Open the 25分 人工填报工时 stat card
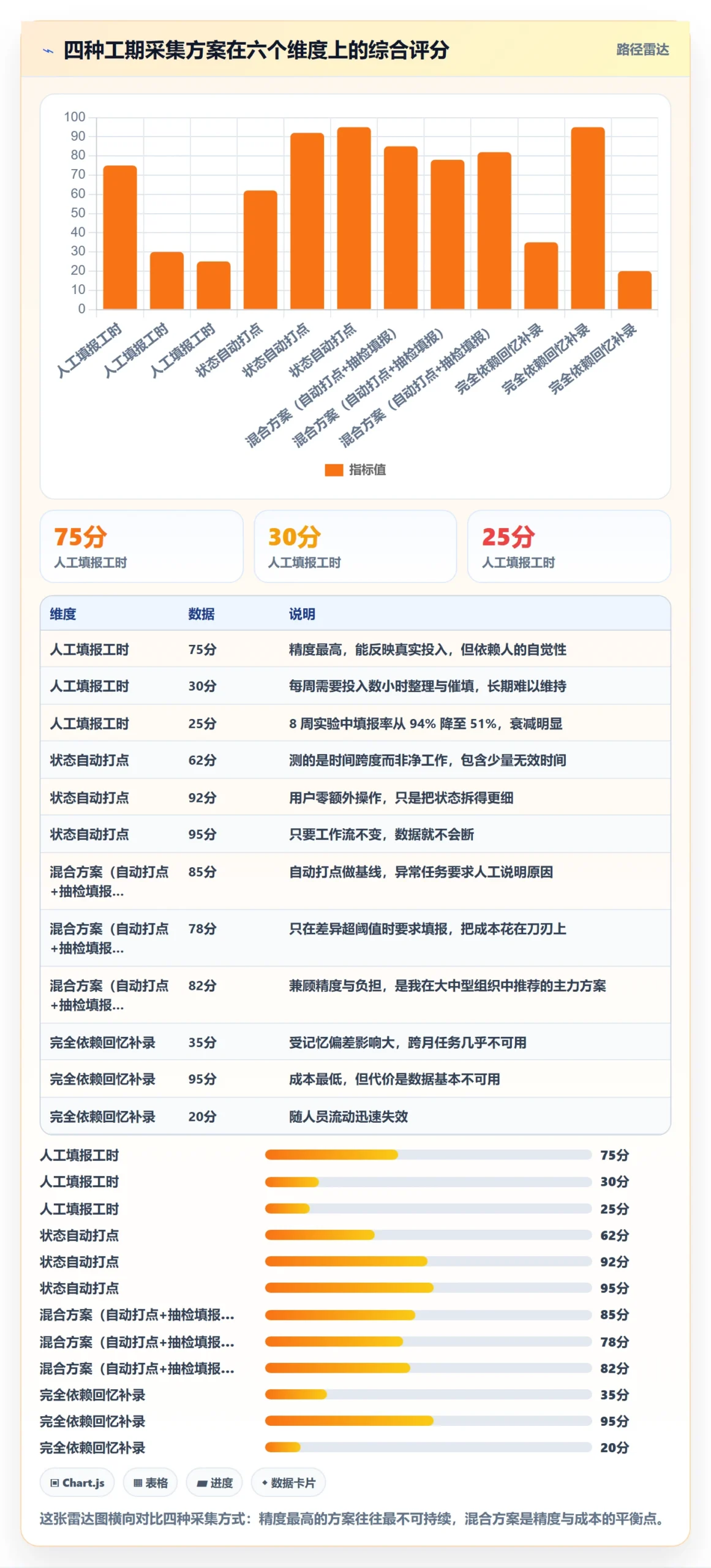Image resolution: width=711 pixels, height=1568 pixels. [x=569, y=546]
